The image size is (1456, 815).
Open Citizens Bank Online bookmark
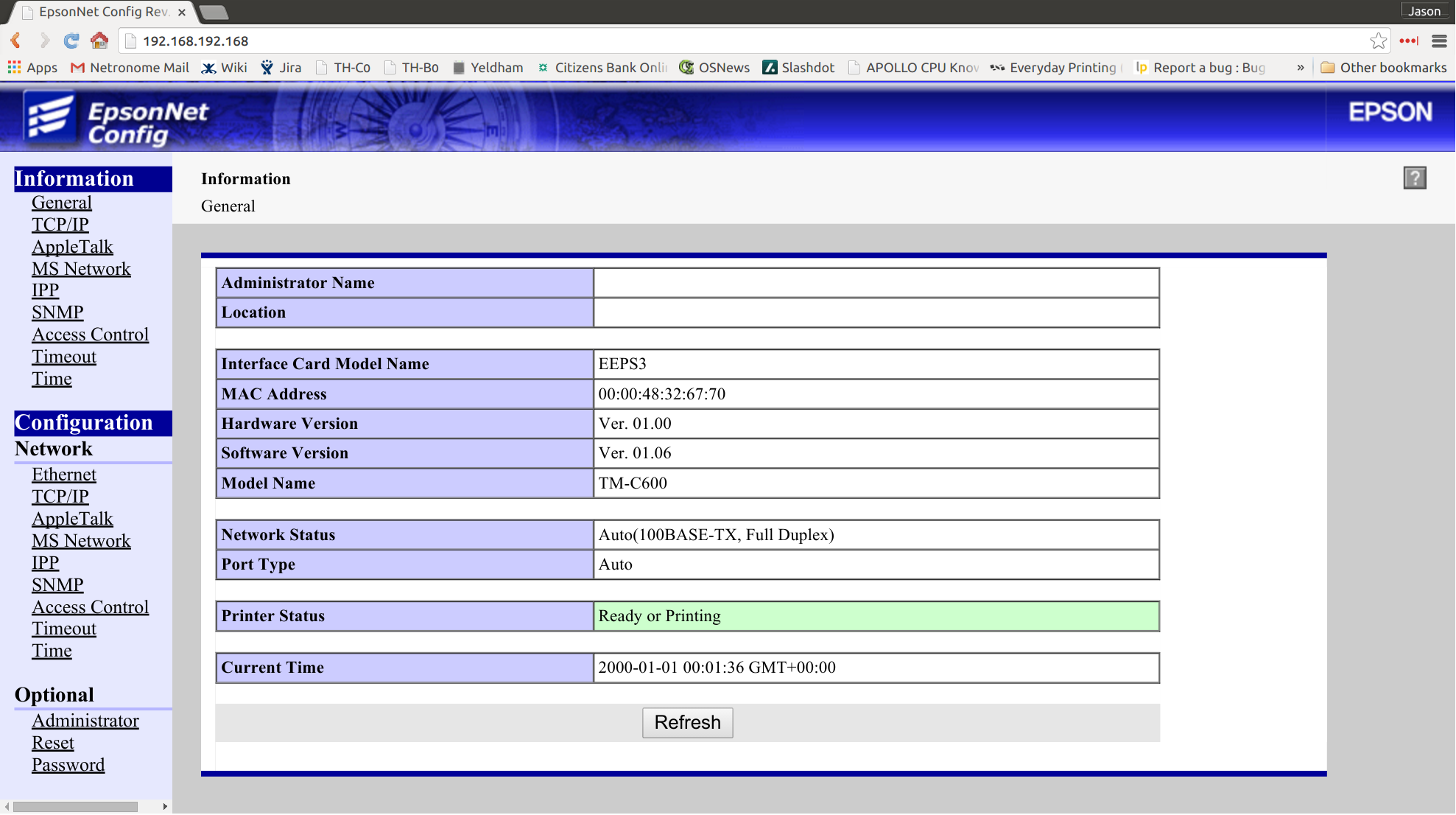tap(602, 67)
